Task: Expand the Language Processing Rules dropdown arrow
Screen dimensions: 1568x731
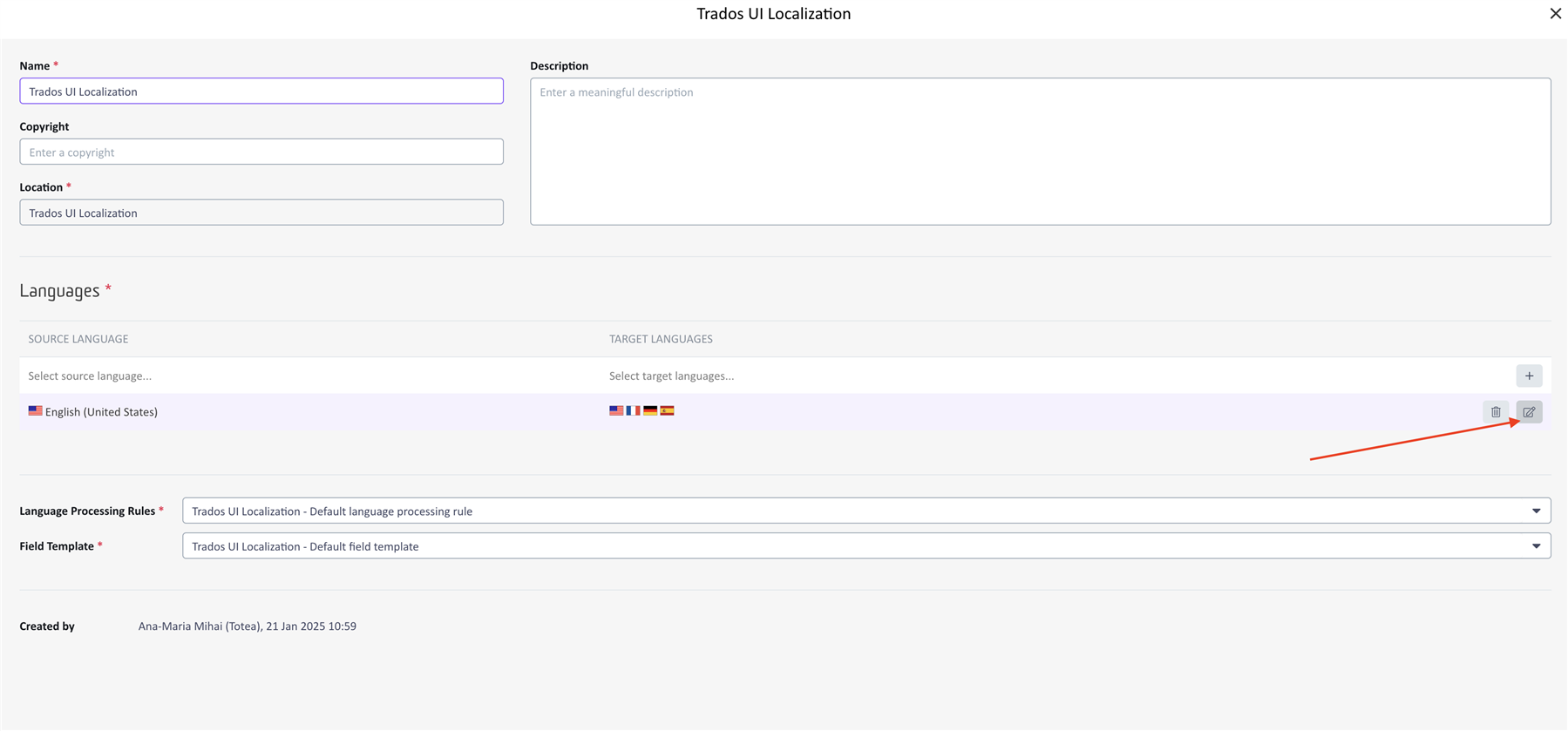Action: tap(1536, 511)
